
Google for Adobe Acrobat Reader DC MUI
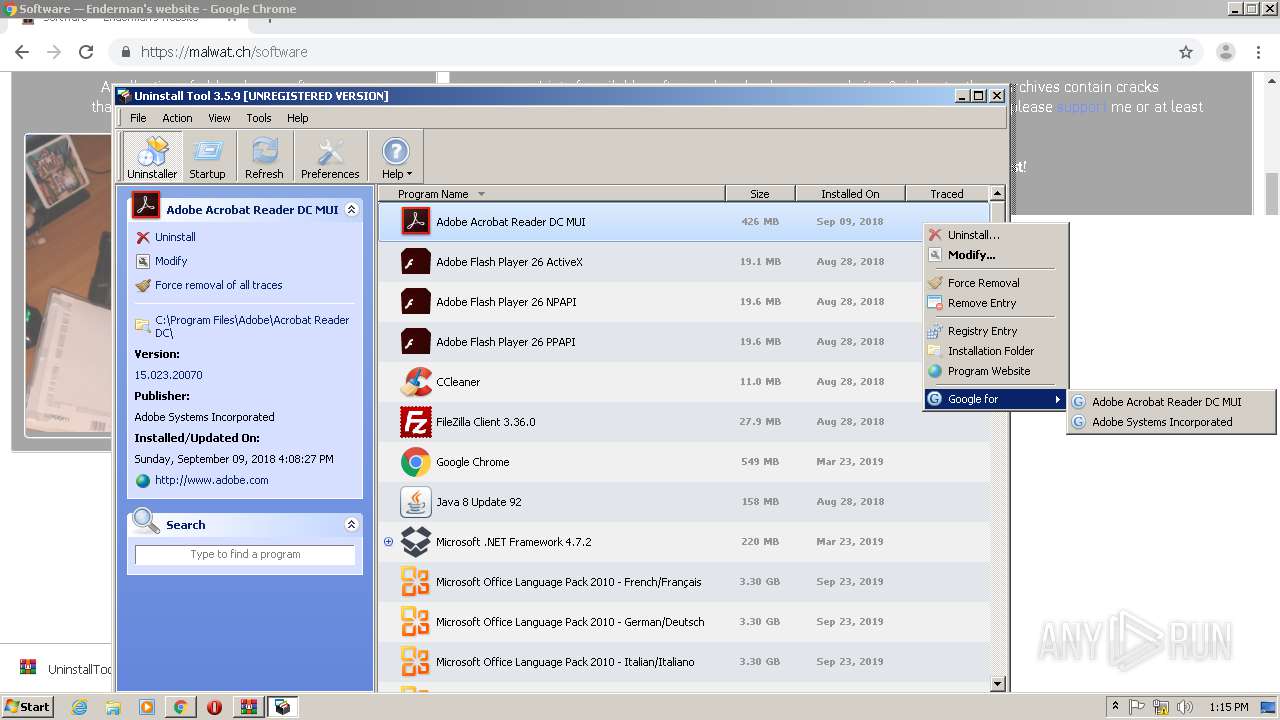[x=1171, y=402]
